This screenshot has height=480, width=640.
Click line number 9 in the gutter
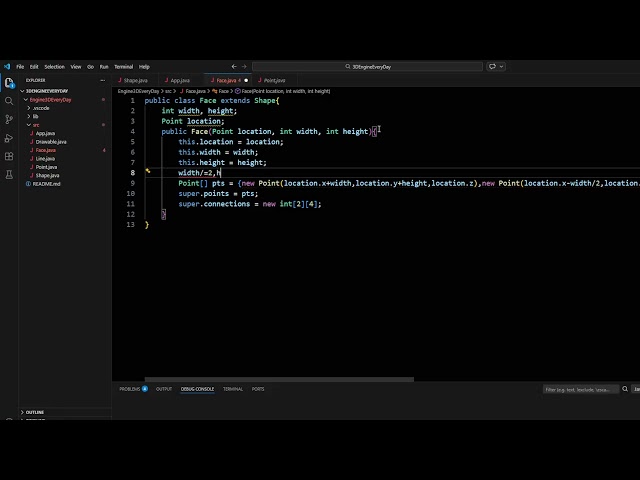[x=132, y=183]
